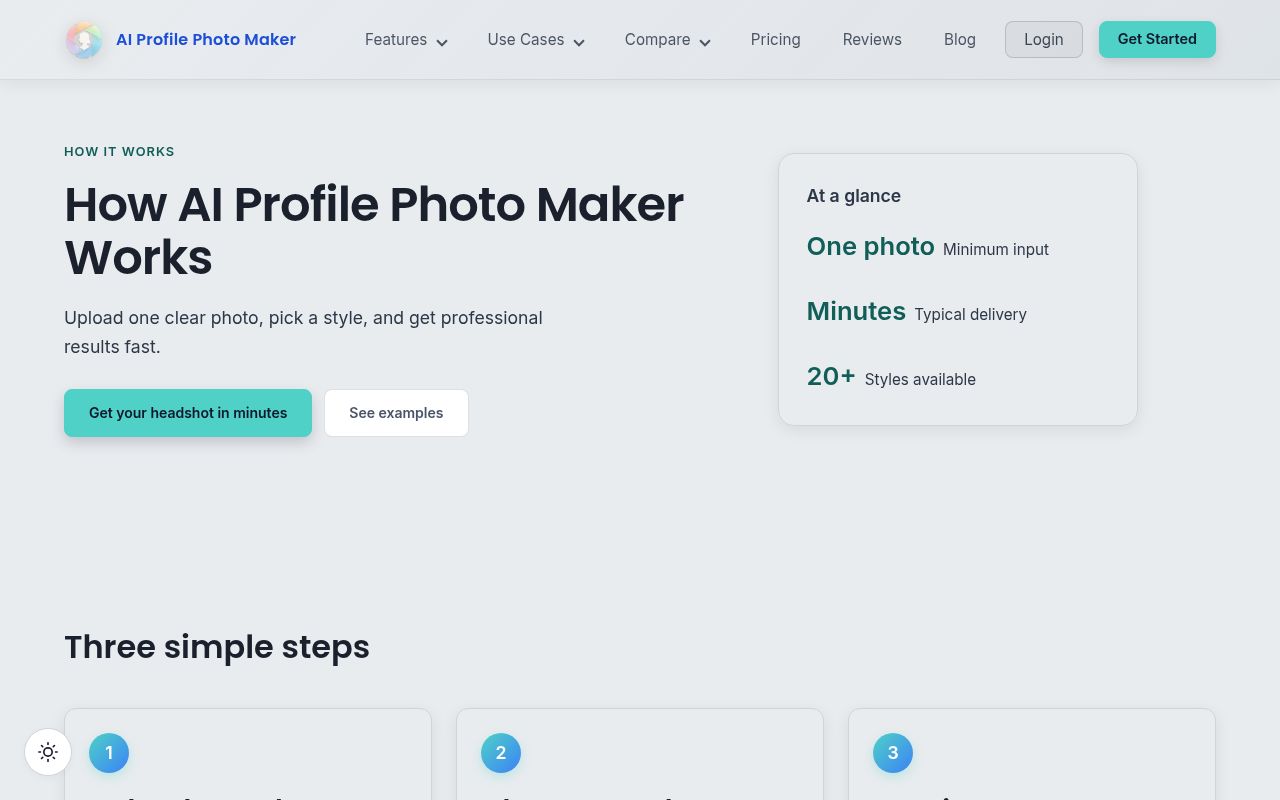1280x800 pixels.
Task: Toggle the light/dark theme sun button
Action: click(x=48, y=752)
